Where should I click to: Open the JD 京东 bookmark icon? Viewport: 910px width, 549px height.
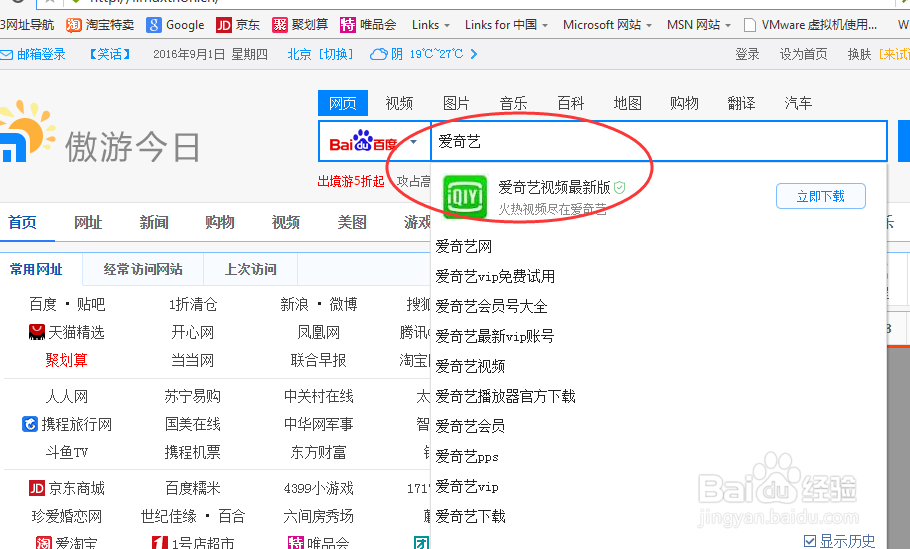(x=223, y=25)
